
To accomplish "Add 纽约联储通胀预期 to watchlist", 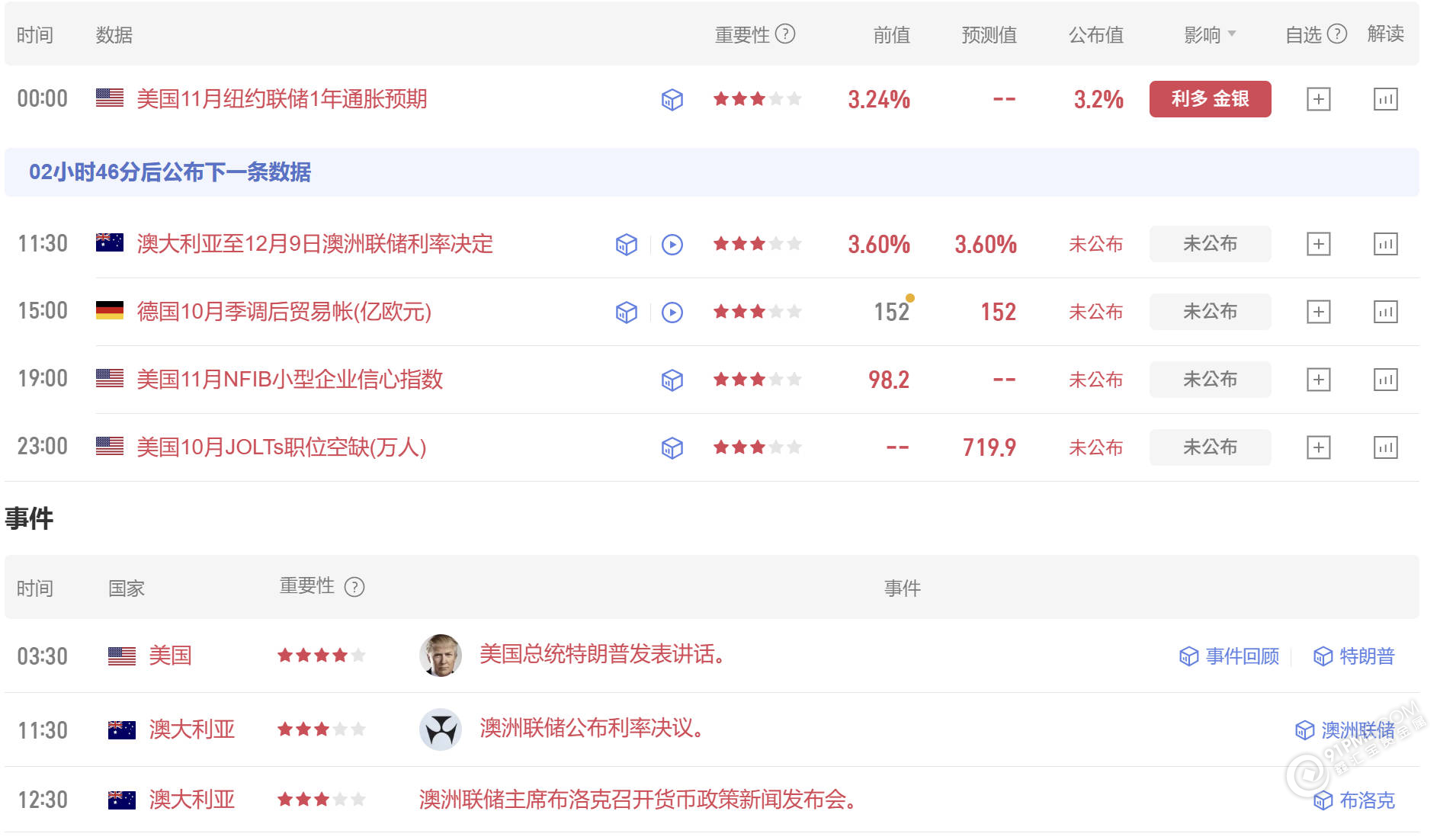I will (x=1318, y=99).
